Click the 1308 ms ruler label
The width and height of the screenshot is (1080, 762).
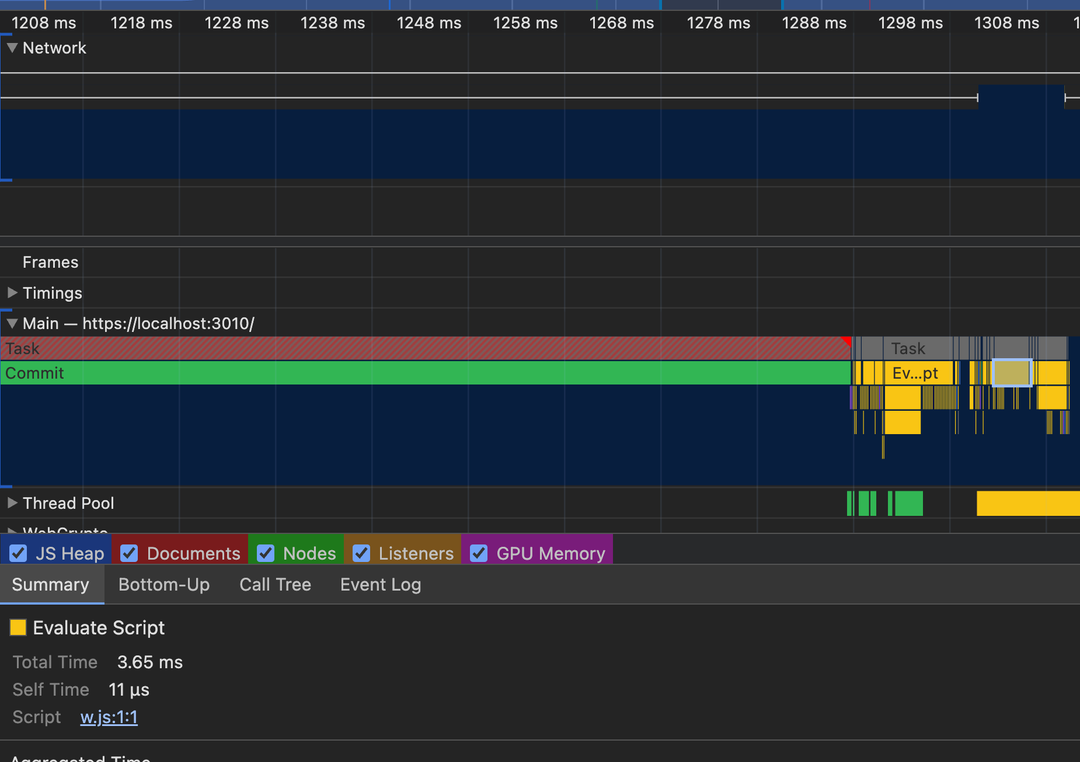tap(1006, 23)
